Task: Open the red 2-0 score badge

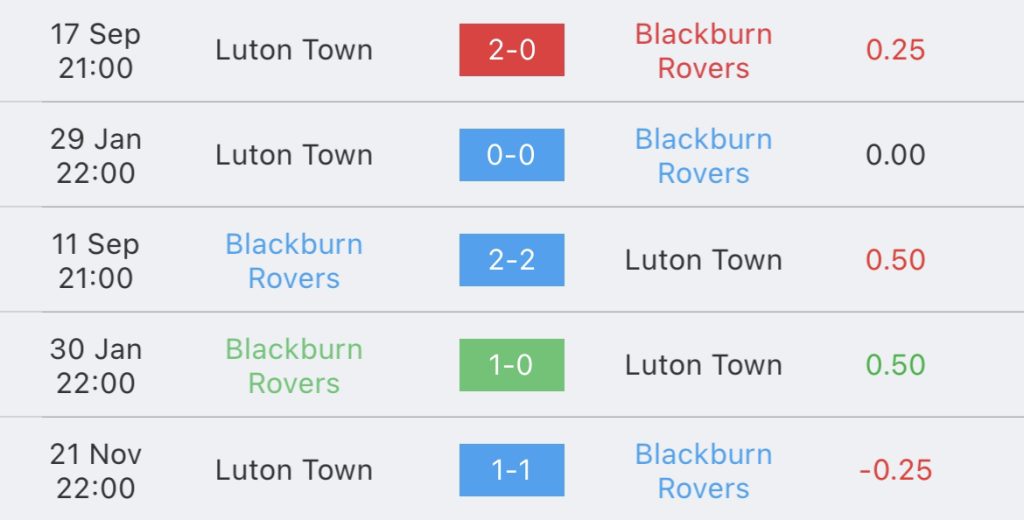Action: click(x=511, y=50)
